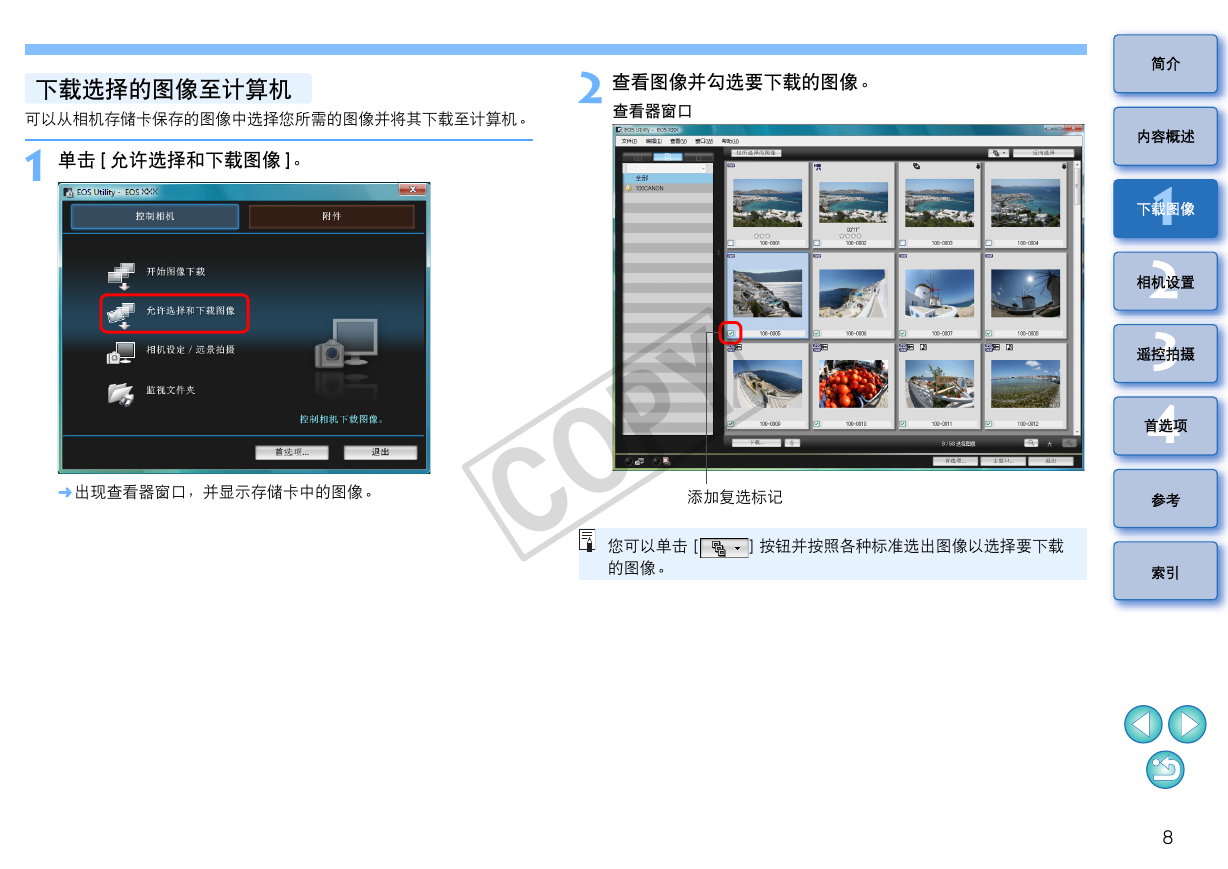Click the next page right arrow
Image resolution: width=1228 pixels, height=869 pixels.
tap(1187, 724)
